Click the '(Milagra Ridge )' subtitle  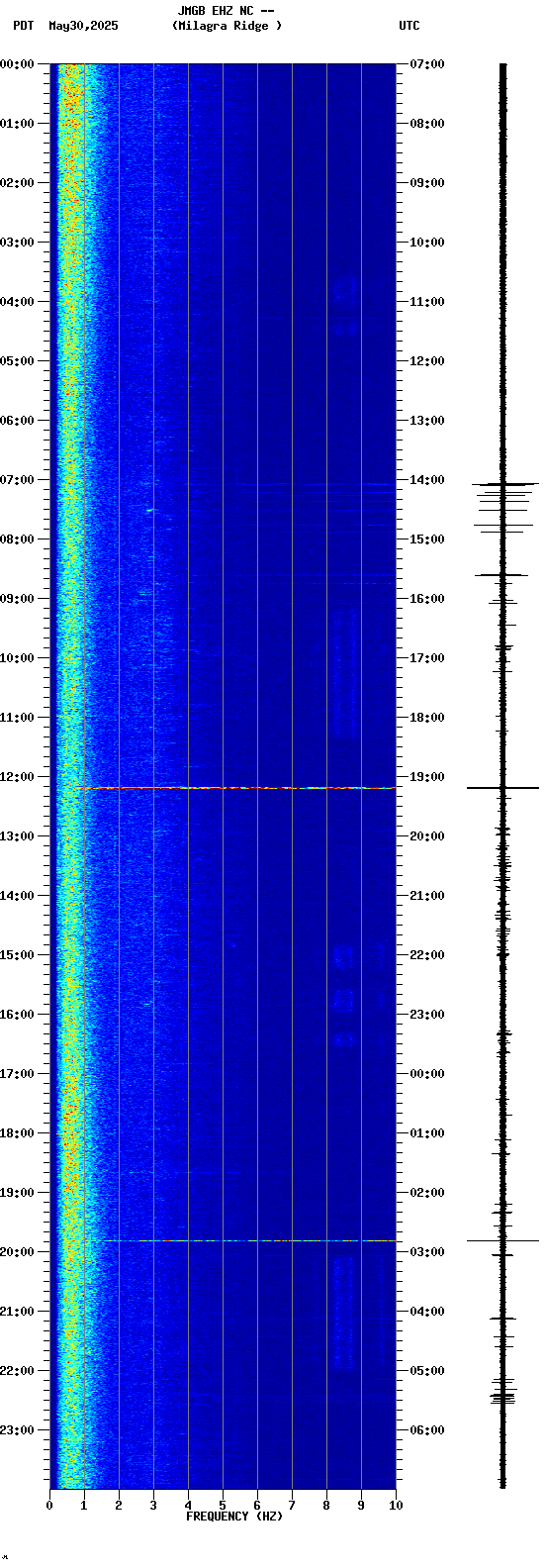point(227,26)
